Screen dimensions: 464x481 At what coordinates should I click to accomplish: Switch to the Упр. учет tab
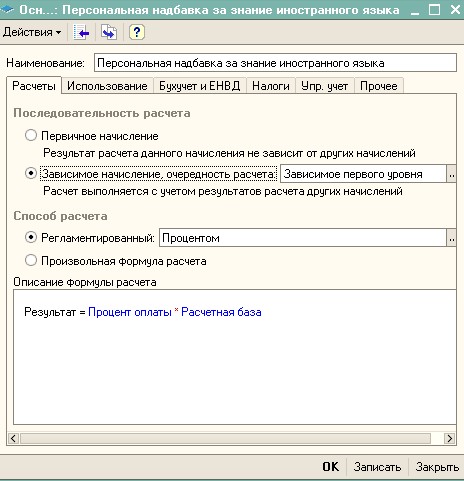point(324,86)
